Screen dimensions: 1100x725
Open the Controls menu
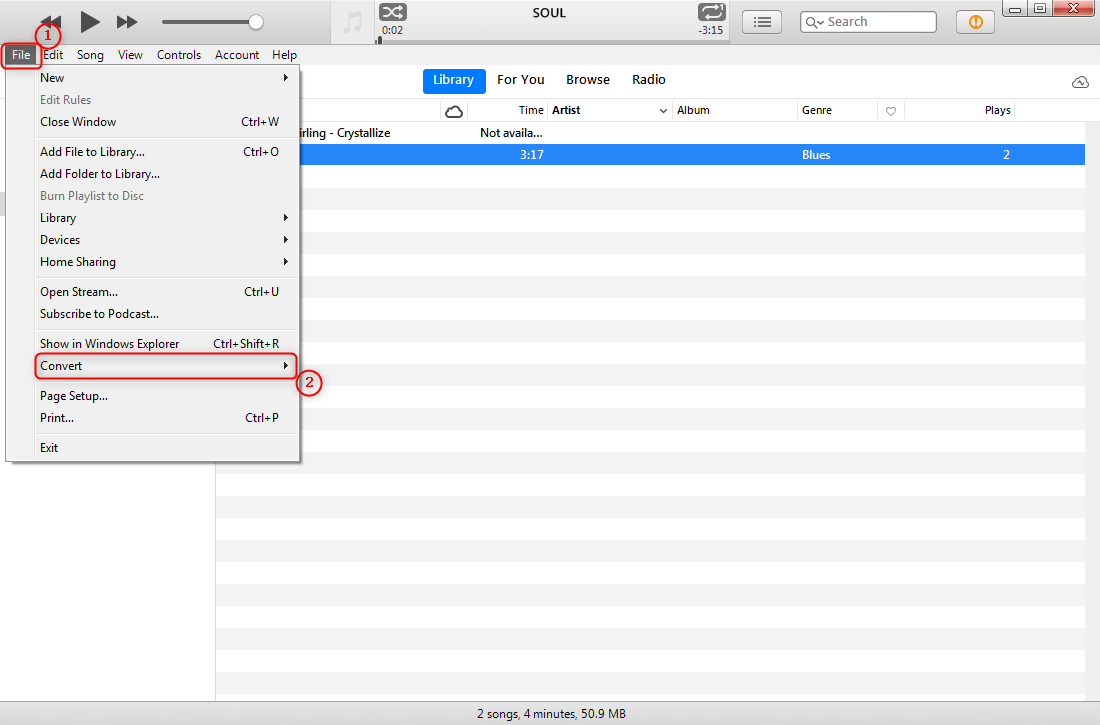179,55
